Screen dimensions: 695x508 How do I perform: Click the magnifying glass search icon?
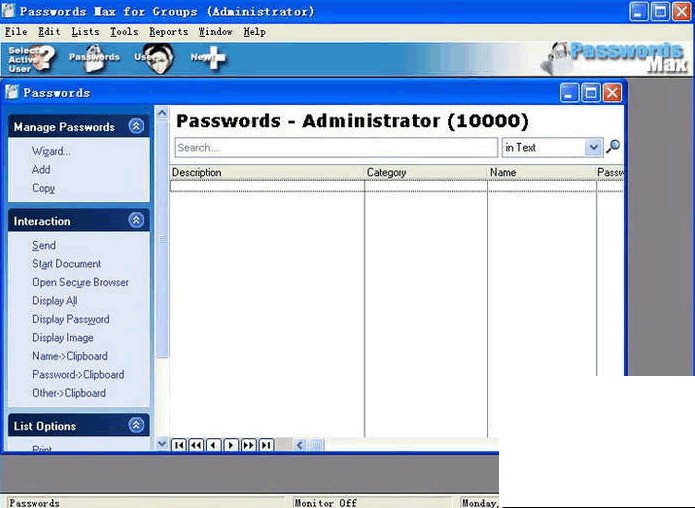pyautogui.click(x=613, y=147)
